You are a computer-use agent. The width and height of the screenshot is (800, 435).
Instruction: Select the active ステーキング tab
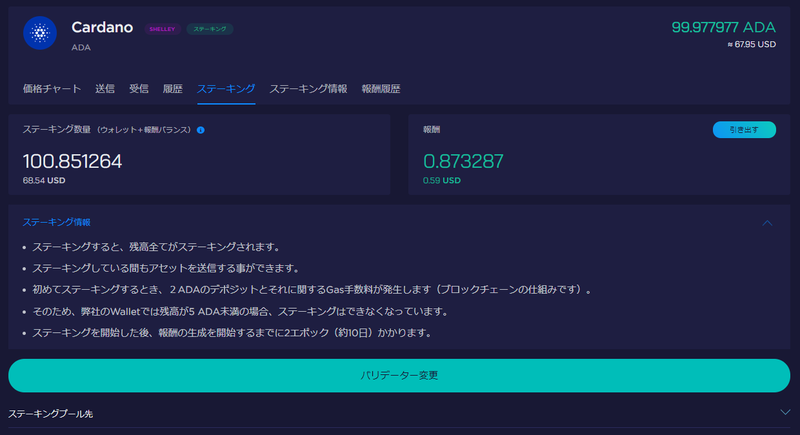pos(226,89)
